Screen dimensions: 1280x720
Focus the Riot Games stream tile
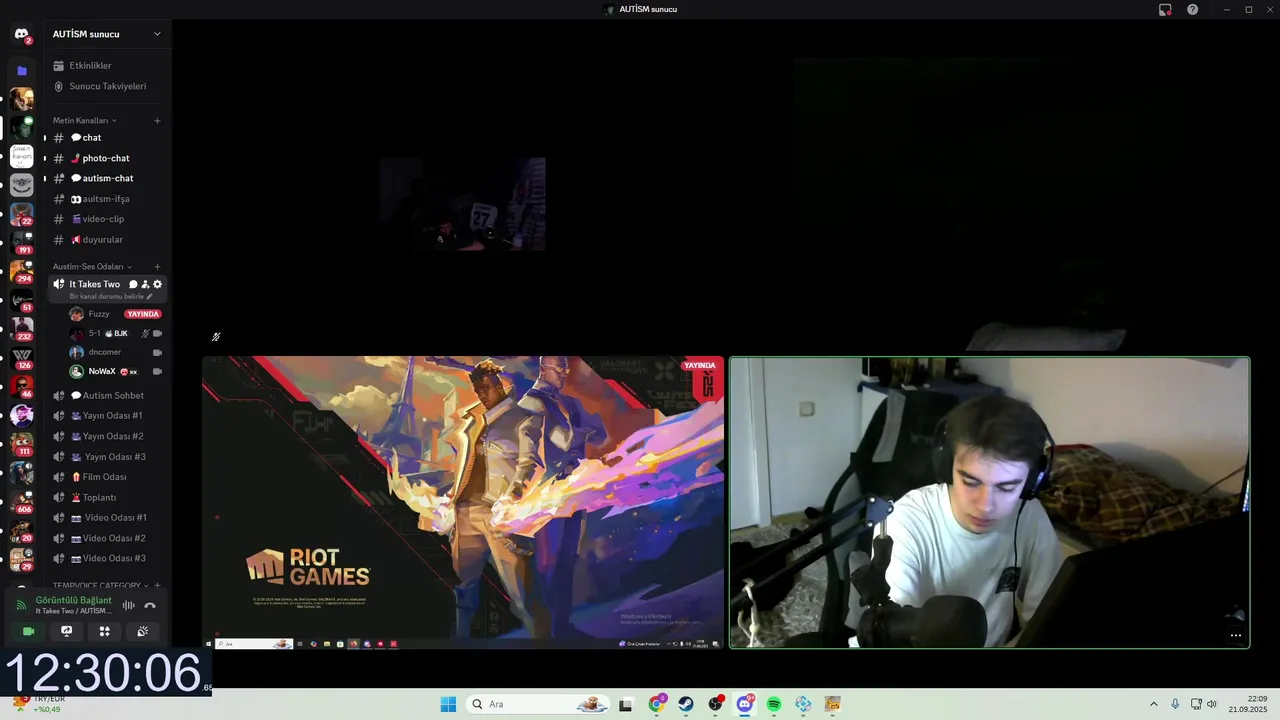pyautogui.click(x=463, y=503)
